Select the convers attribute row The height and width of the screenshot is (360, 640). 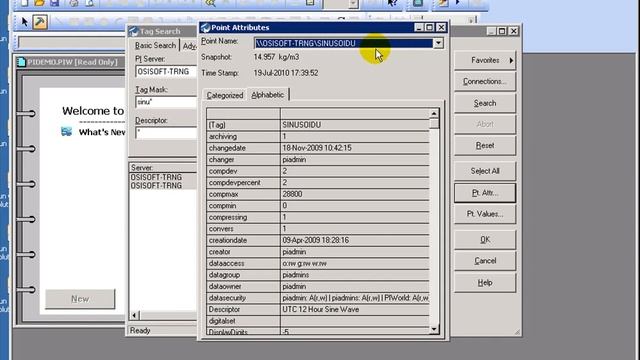point(318,229)
